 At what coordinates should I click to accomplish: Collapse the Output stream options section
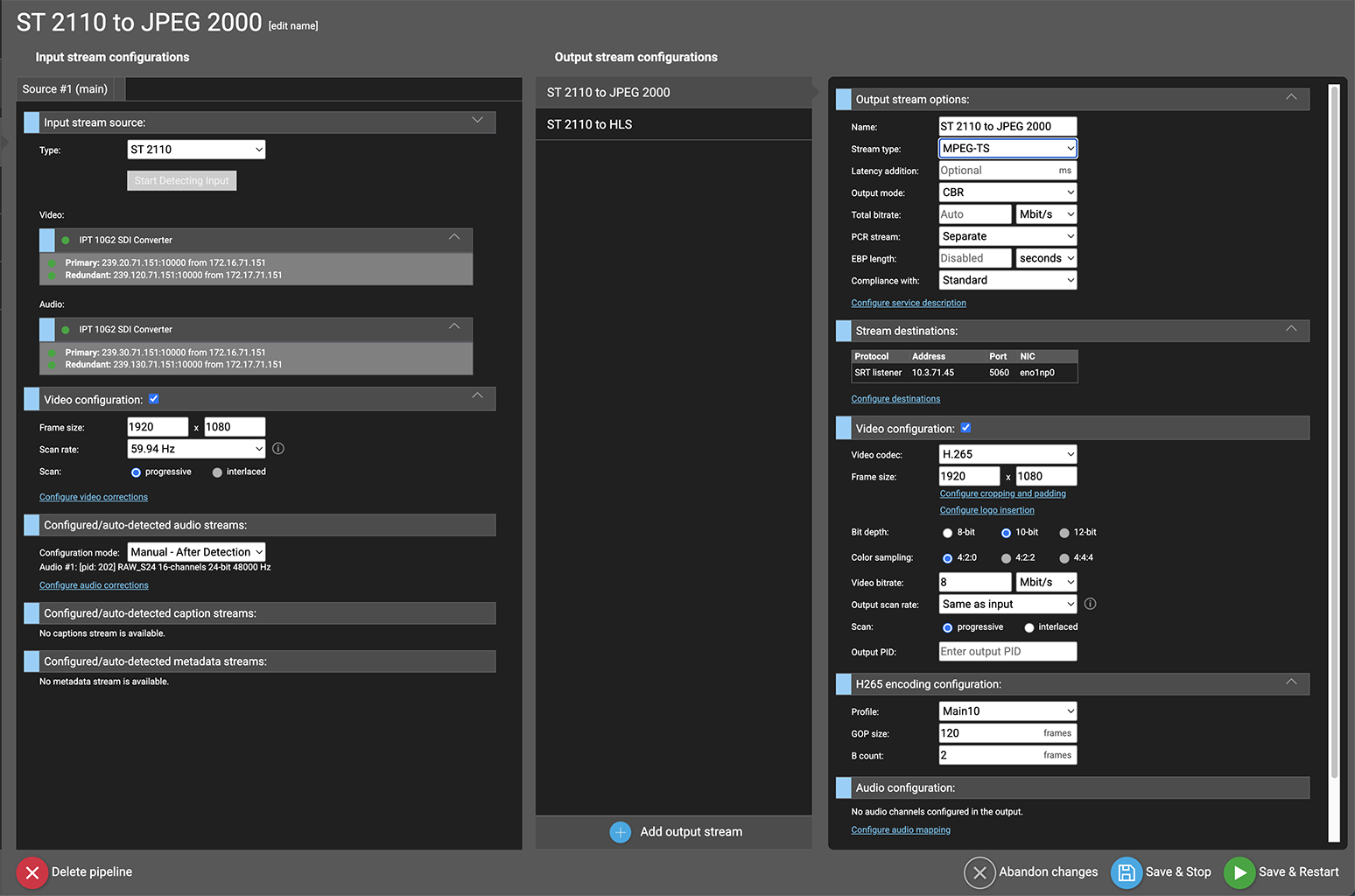point(1291,98)
